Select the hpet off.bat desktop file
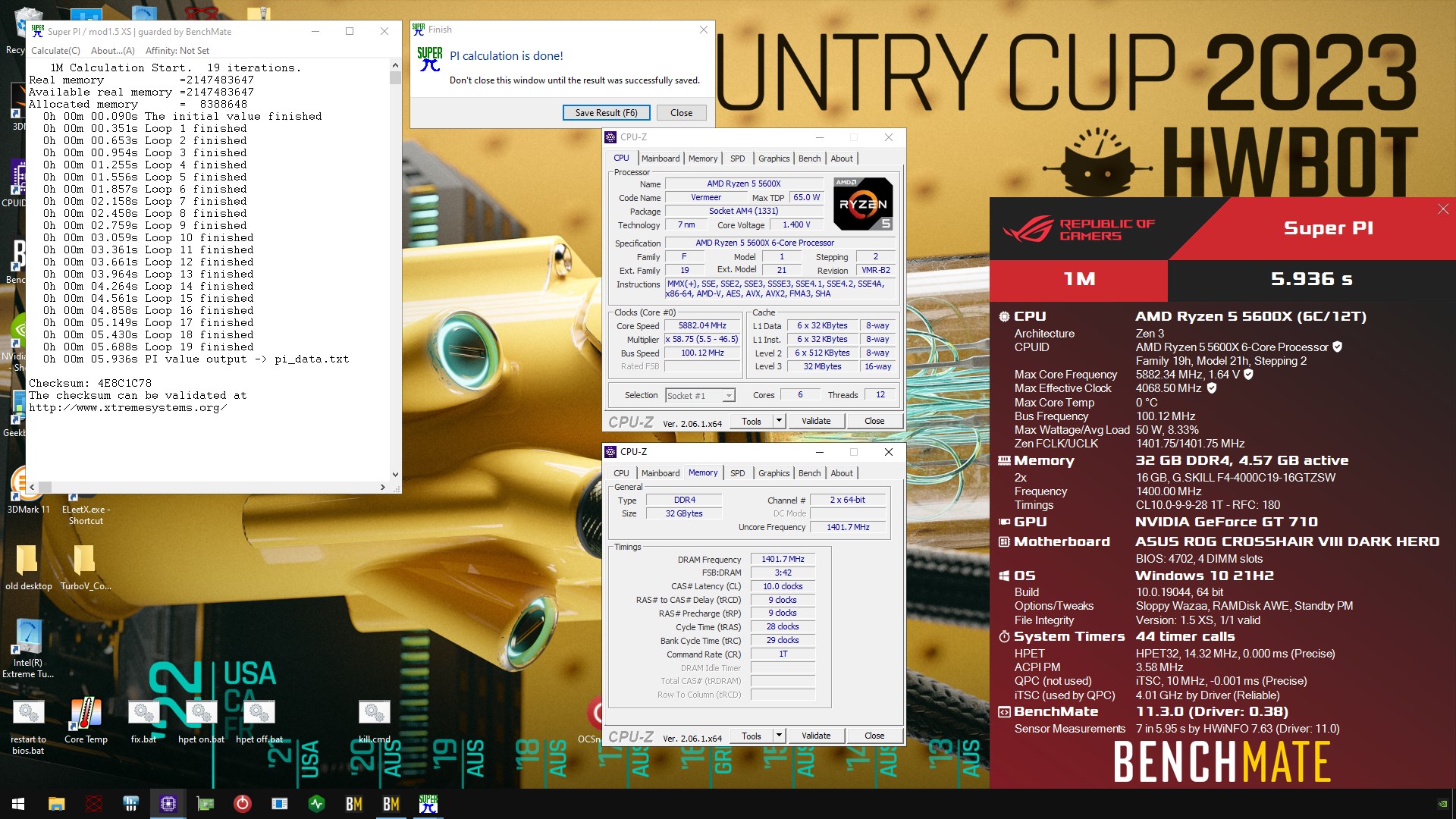Viewport: 1456px width, 819px height. [259, 721]
